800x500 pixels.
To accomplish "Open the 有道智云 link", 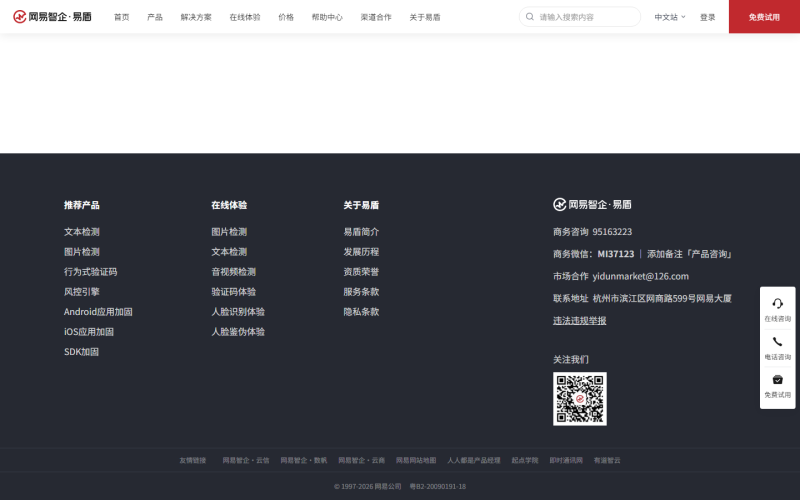I will click(x=607, y=460).
